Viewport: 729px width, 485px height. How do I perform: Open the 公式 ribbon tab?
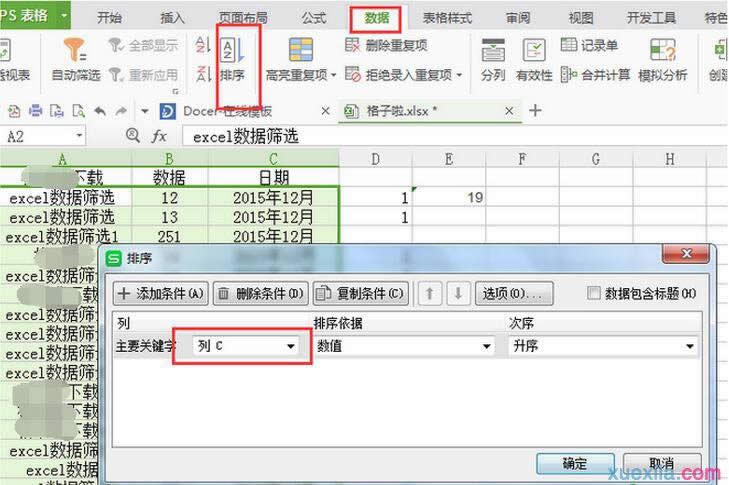pos(313,17)
